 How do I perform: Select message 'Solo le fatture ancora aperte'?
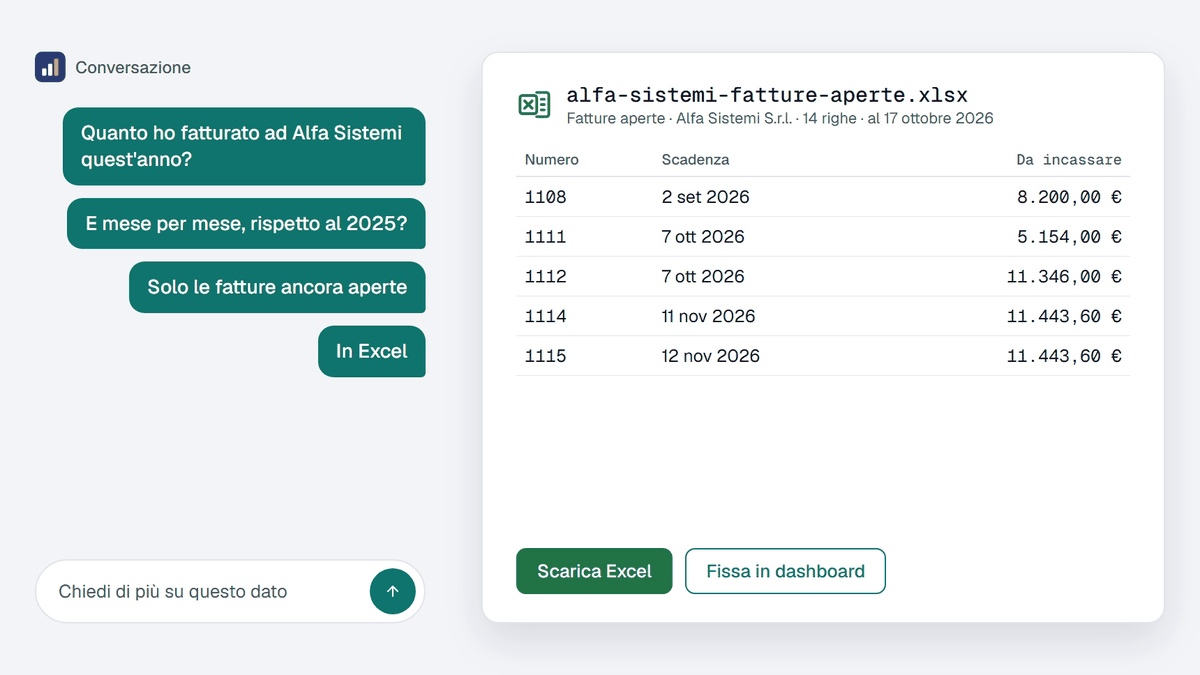[x=277, y=287]
